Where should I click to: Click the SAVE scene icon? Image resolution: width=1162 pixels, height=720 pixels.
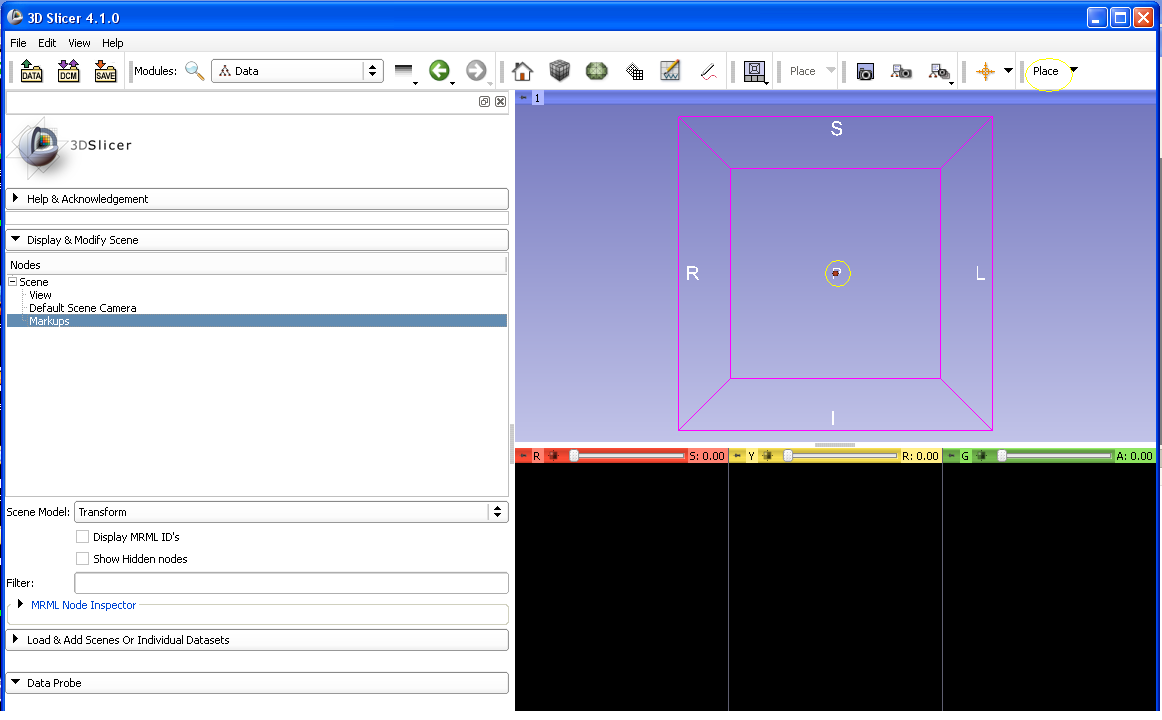[x=105, y=71]
